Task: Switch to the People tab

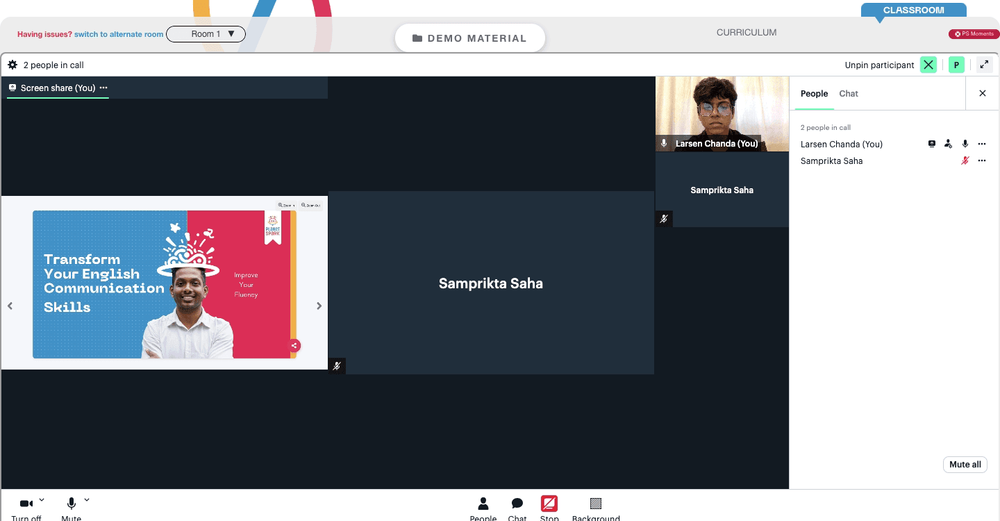Action: tap(814, 94)
